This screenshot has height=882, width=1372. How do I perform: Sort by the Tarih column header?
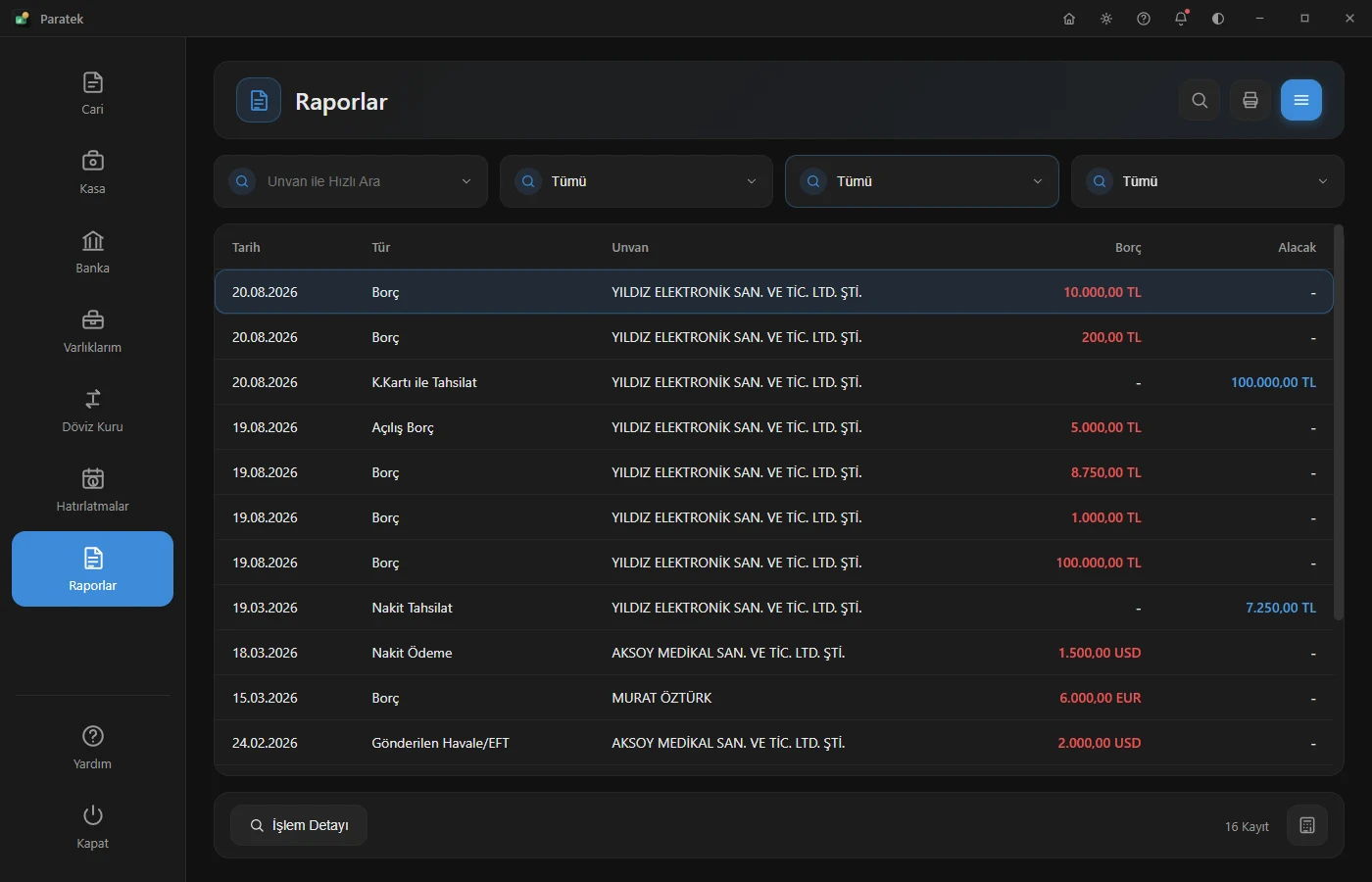coord(246,248)
